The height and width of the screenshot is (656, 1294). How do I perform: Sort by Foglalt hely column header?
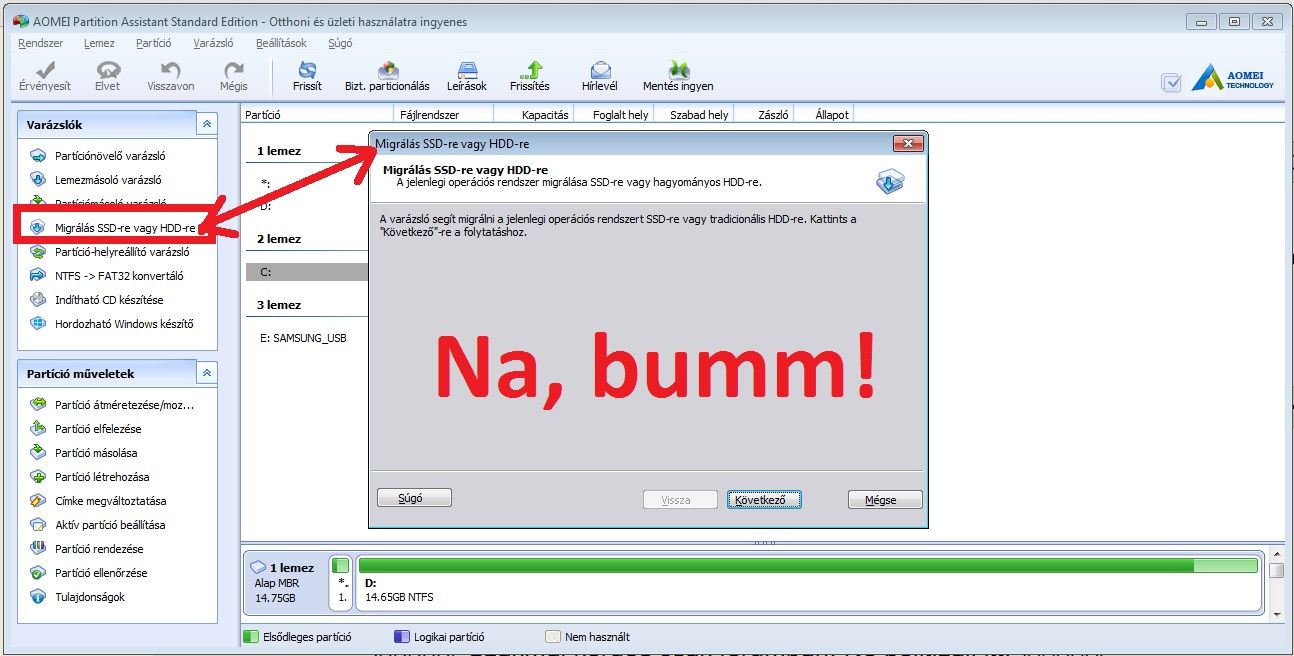612,115
